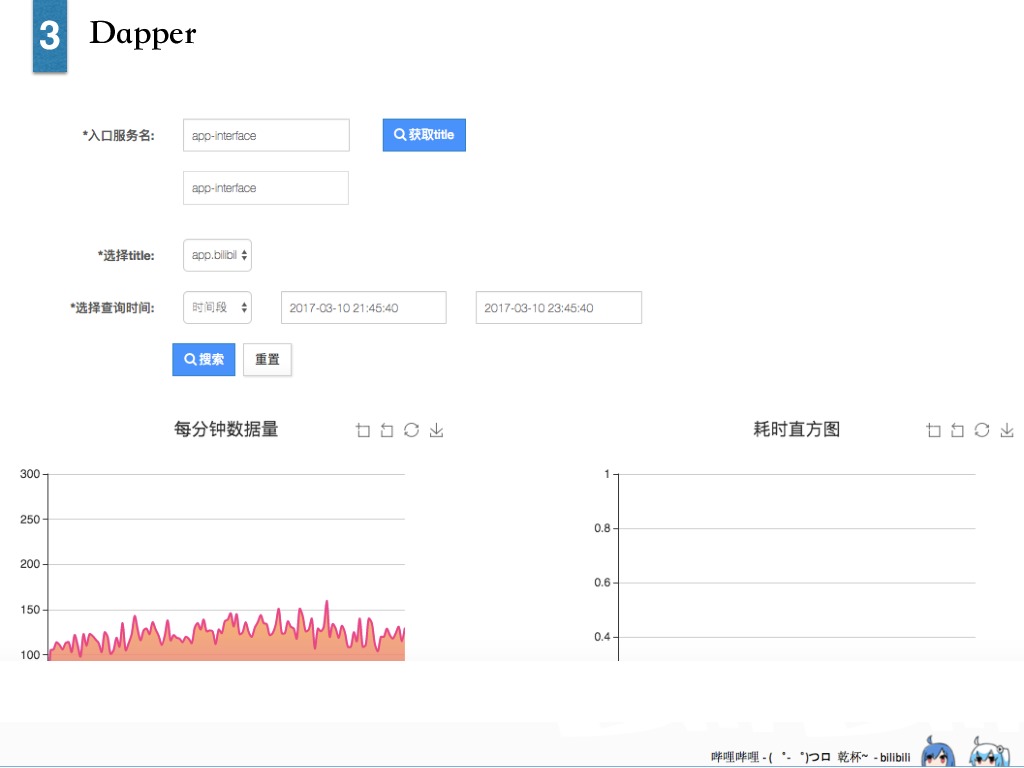Focus the 入口服务名 app-interface input field
This screenshot has width=1024, height=768.
tap(266, 135)
